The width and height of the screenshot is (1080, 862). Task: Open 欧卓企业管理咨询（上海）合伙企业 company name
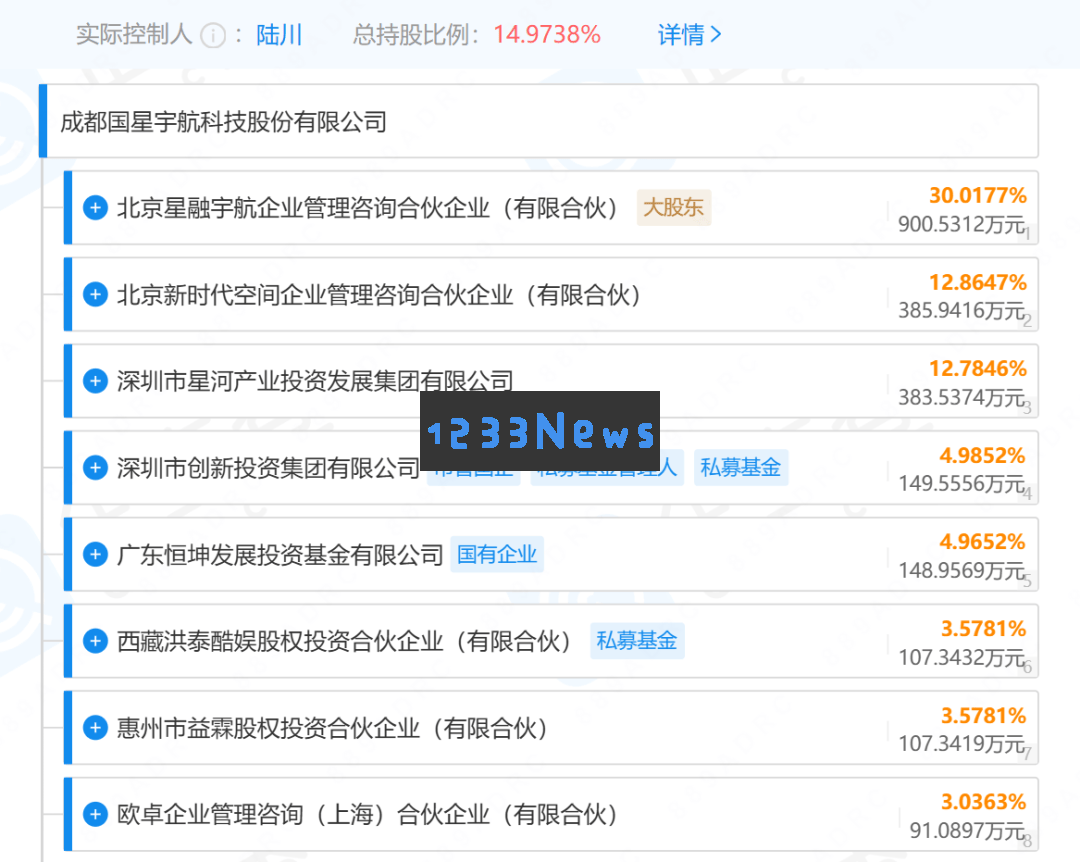(x=368, y=814)
